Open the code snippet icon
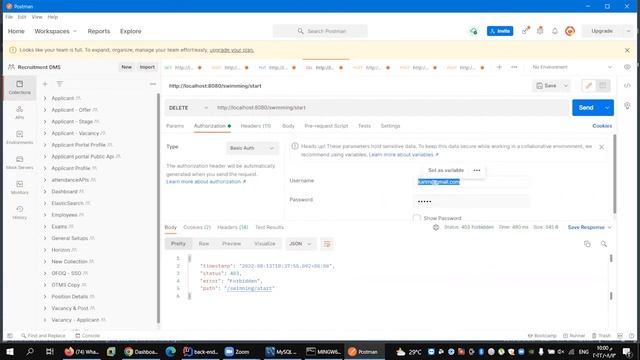 [x=627, y=86]
